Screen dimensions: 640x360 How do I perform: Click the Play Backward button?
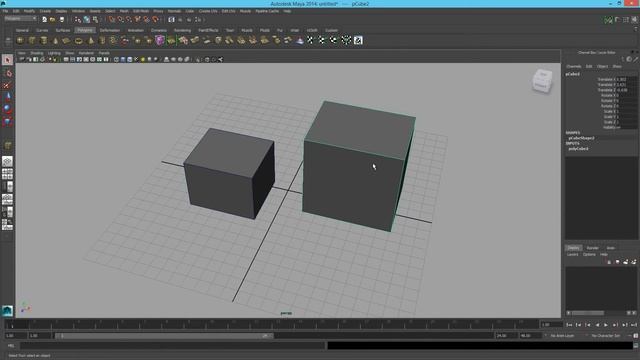[x=597, y=325]
